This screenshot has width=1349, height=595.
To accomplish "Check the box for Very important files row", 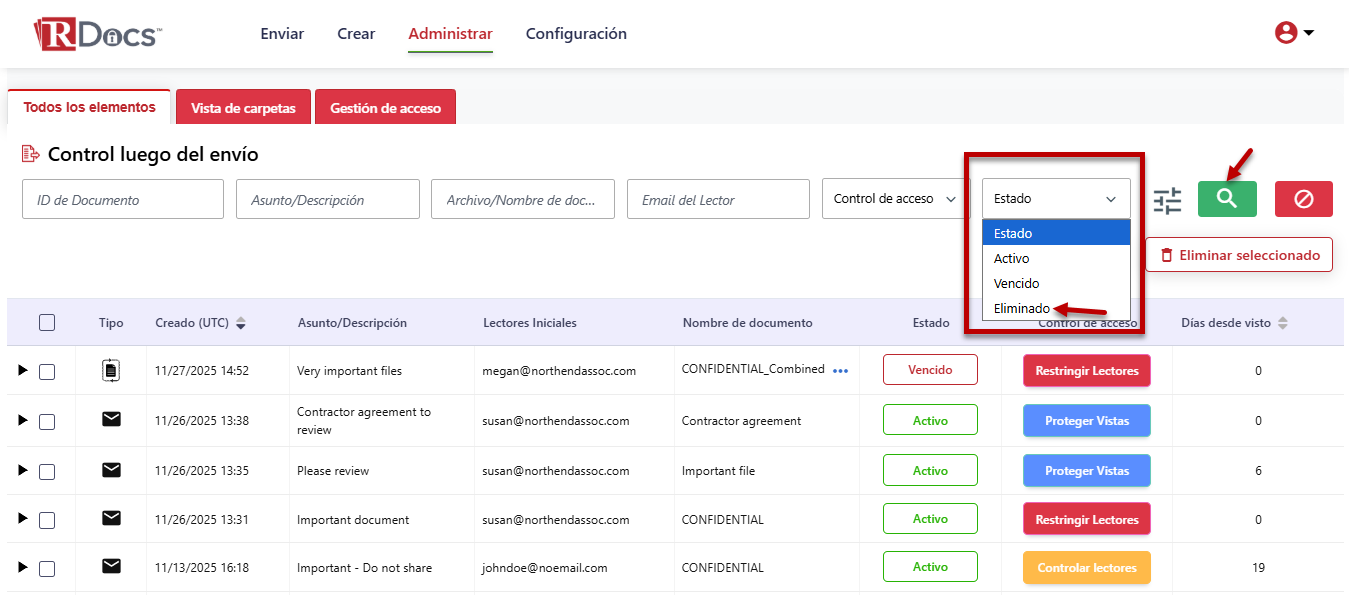I will [x=47, y=371].
